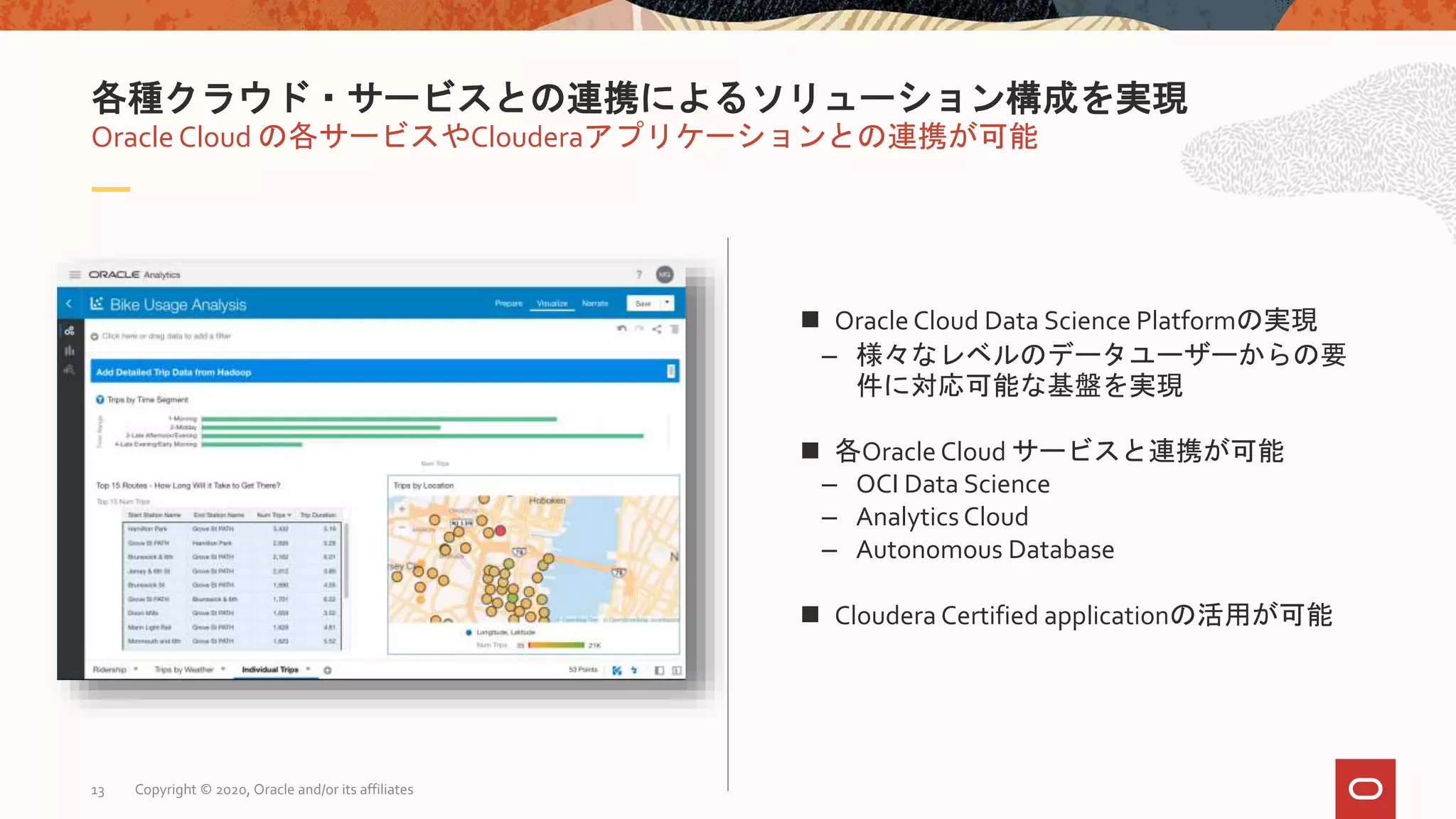Click the 3-Late Afternoon/Evening bar
This screenshot has height=819, width=1456.
(x=422, y=436)
